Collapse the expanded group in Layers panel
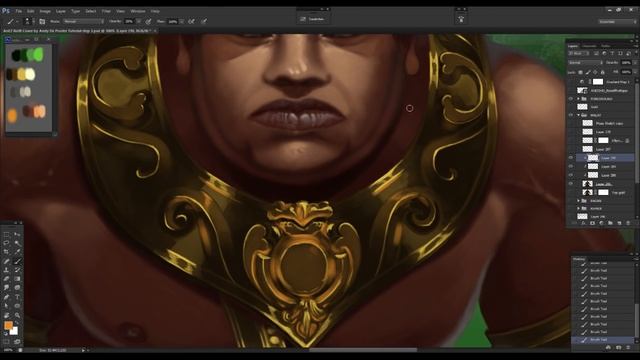Screen dimensions: 640x360 coord(578,115)
